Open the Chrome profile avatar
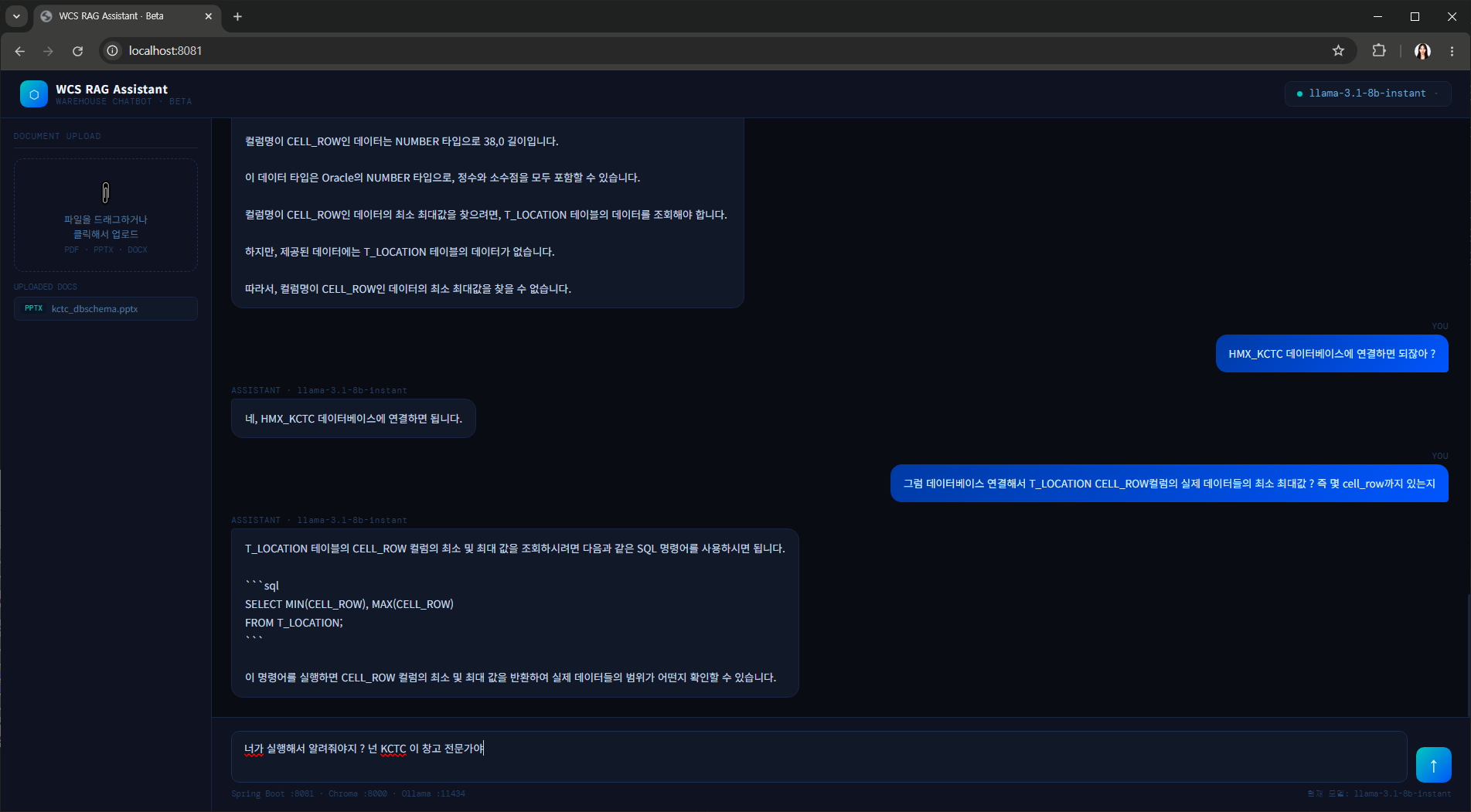Image resolution: width=1471 pixels, height=812 pixels. (1422, 51)
